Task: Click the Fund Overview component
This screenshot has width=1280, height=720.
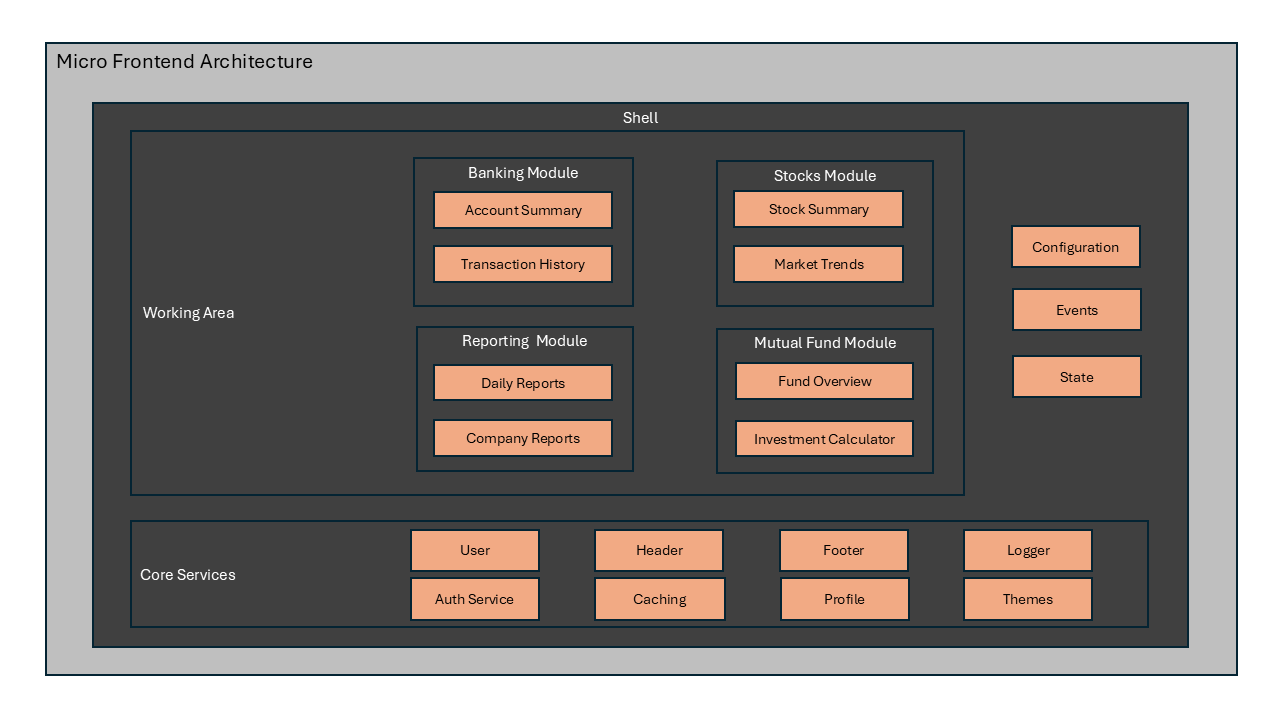Action: coord(825,381)
